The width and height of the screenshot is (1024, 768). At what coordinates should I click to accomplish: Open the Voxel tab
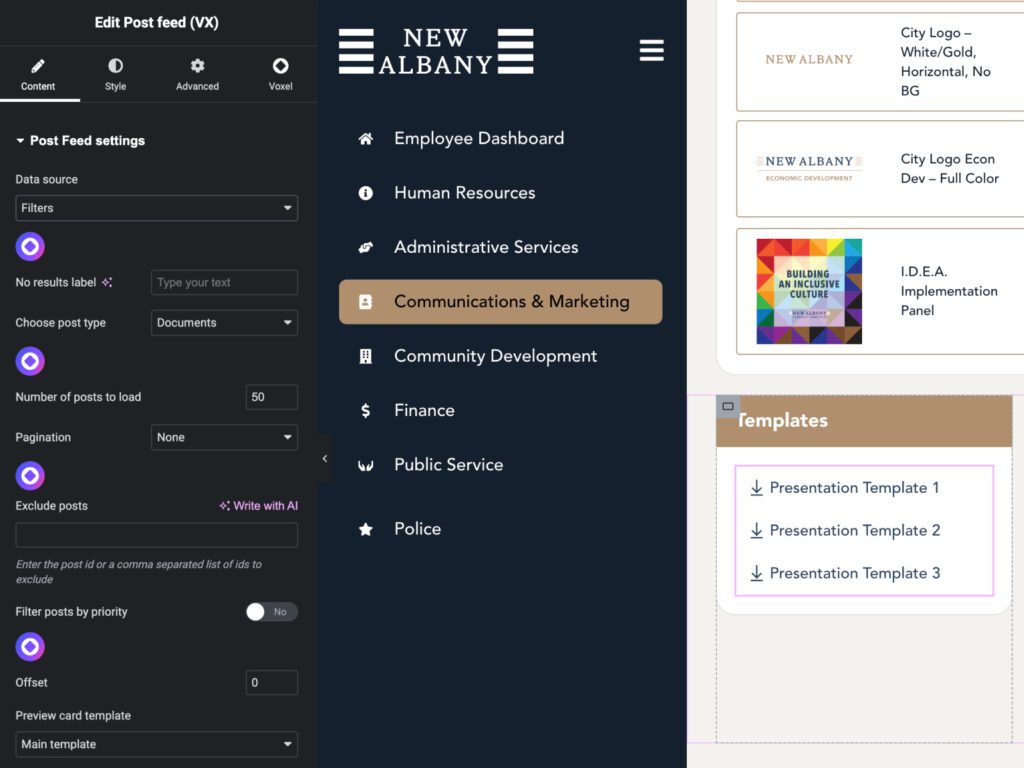(280, 74)
